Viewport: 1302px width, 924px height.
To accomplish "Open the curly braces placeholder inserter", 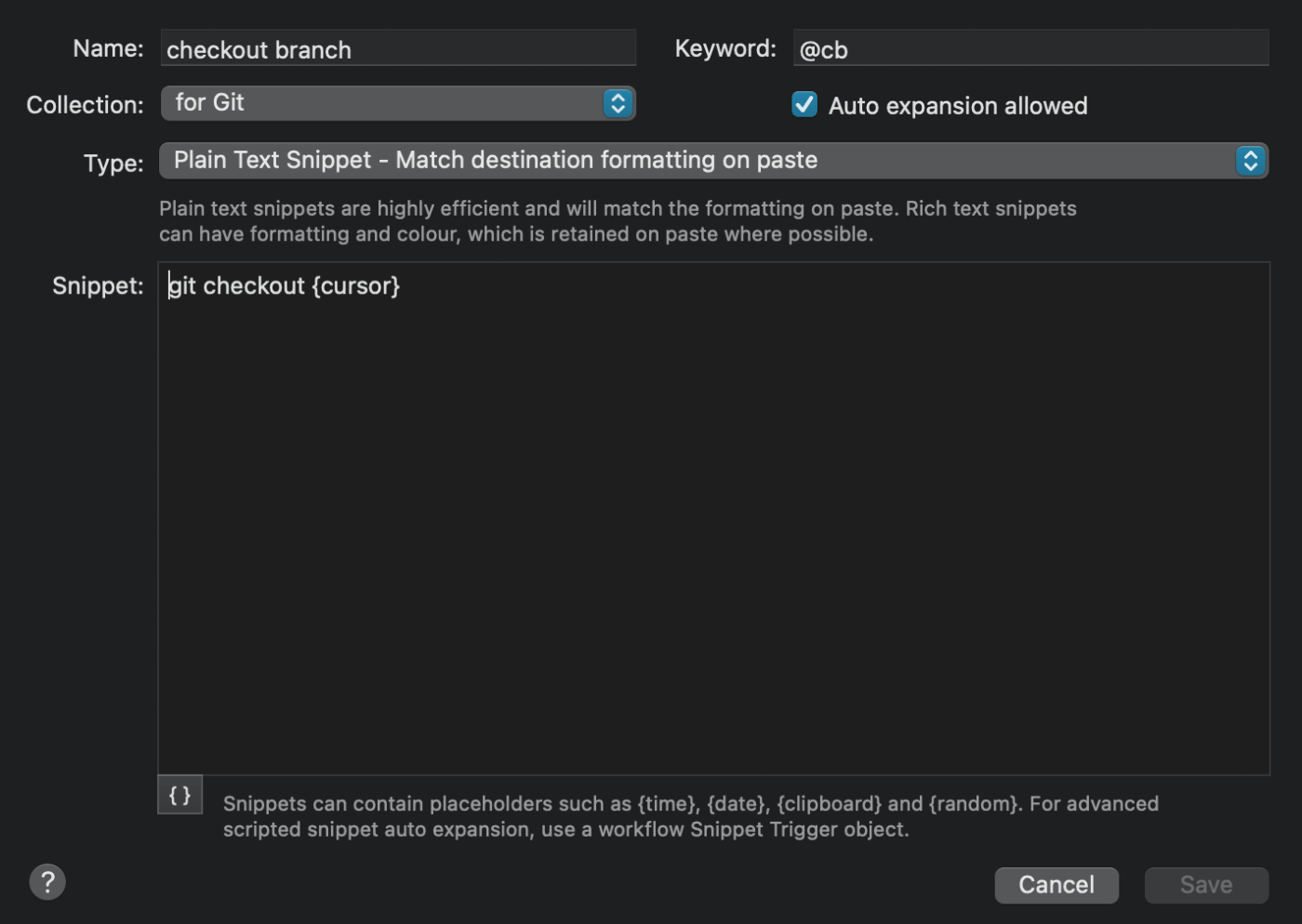I will (x=180, y=795).
